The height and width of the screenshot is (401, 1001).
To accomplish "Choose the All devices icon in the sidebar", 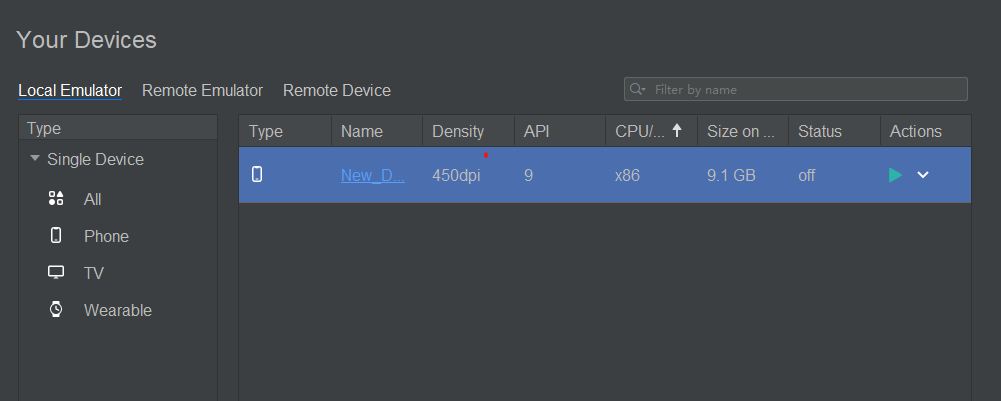I will tap(56, 199).
